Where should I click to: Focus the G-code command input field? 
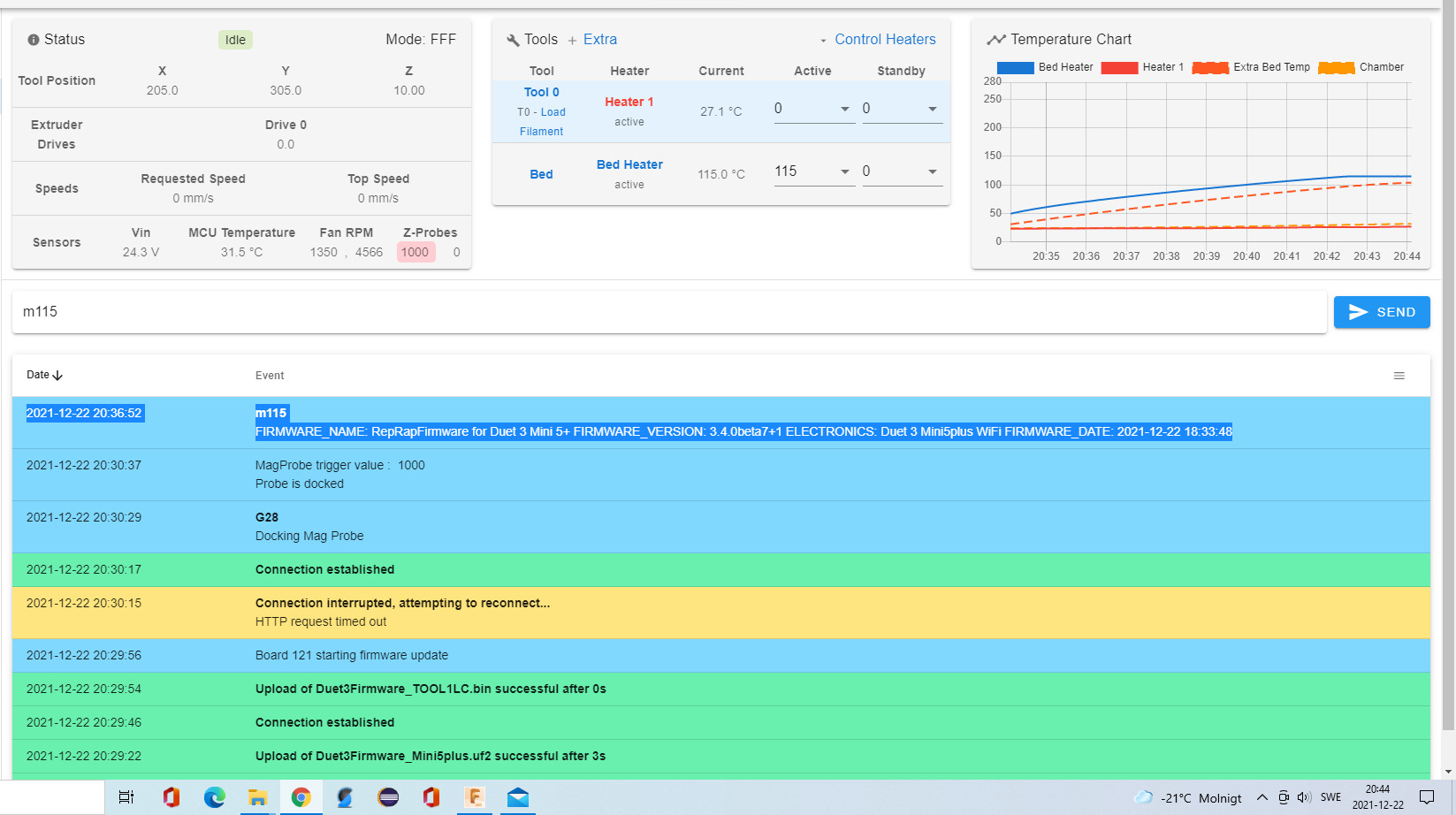669,312
